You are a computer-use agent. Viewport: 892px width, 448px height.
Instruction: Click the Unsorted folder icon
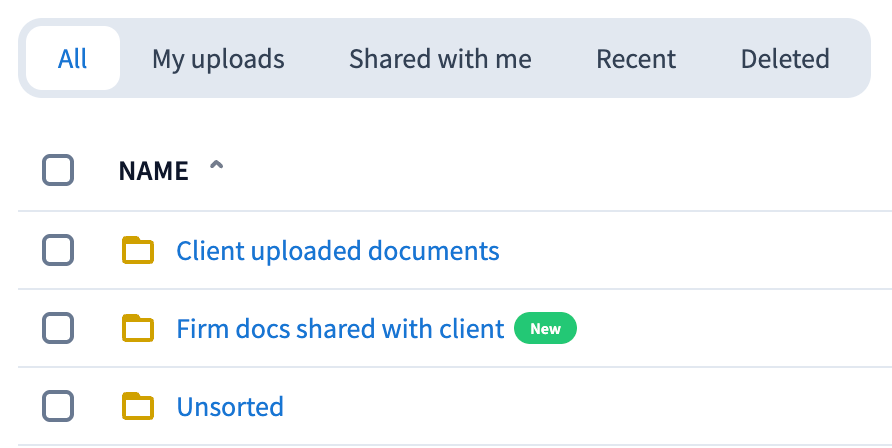point(138,406)
